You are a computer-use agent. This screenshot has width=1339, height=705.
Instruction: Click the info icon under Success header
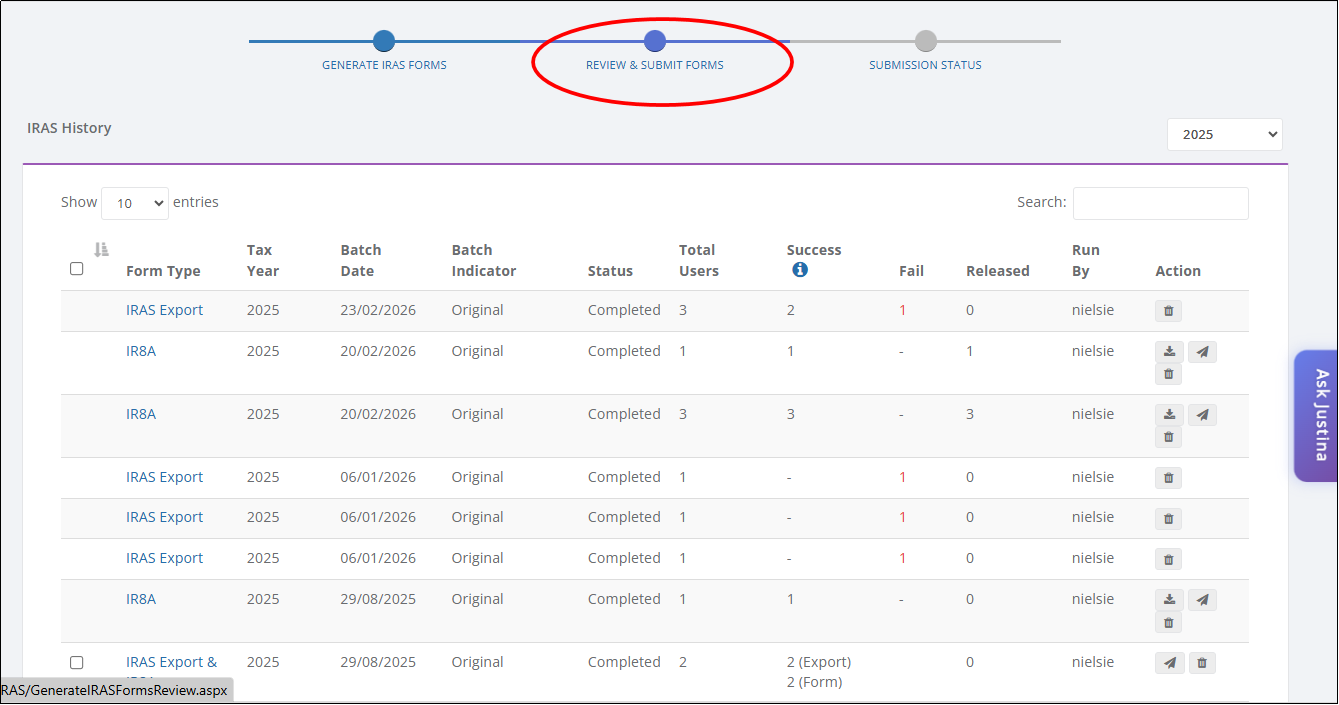(800, 270)
